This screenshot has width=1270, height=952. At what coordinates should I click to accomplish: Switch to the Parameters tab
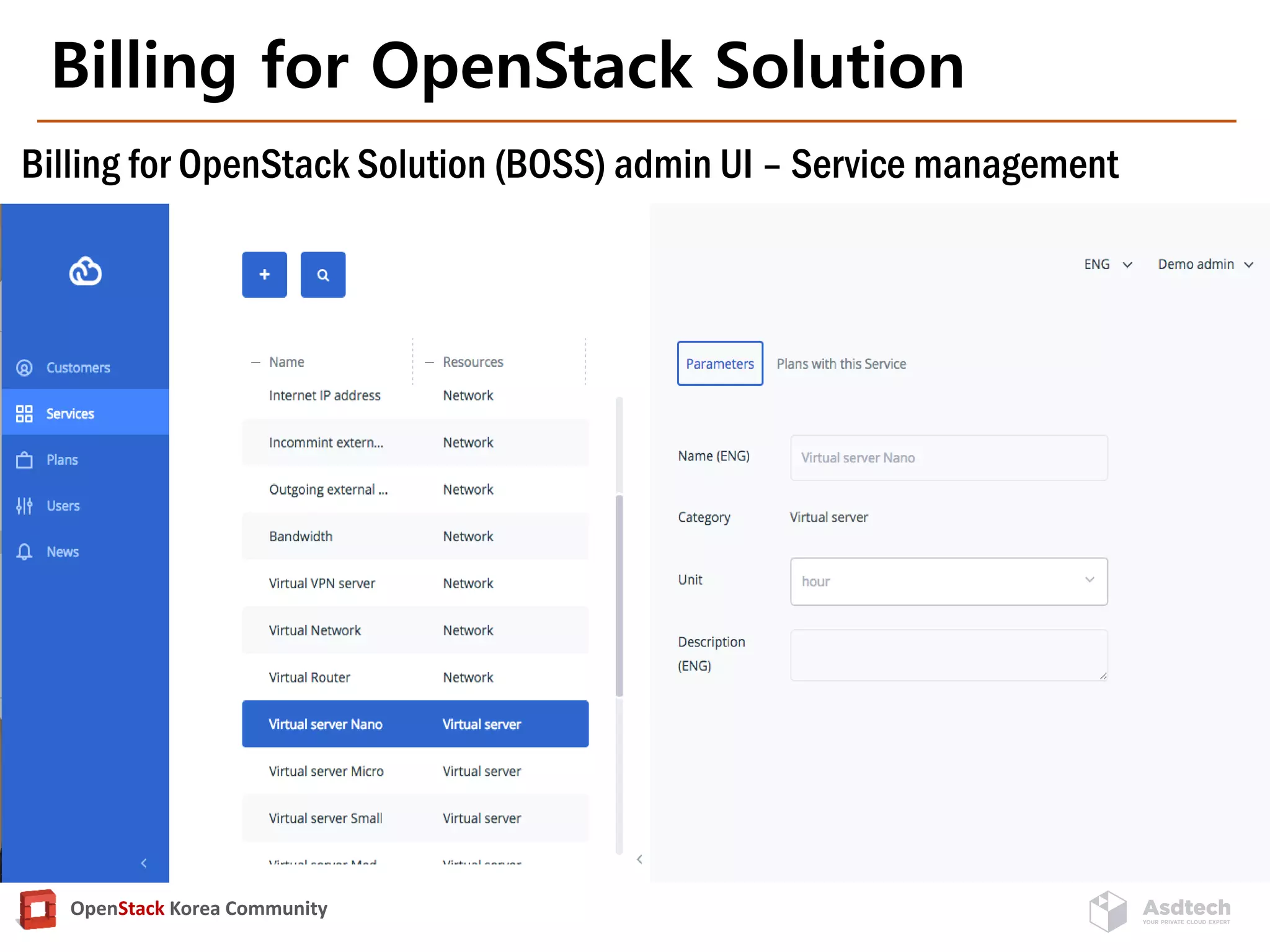[720, 364]
